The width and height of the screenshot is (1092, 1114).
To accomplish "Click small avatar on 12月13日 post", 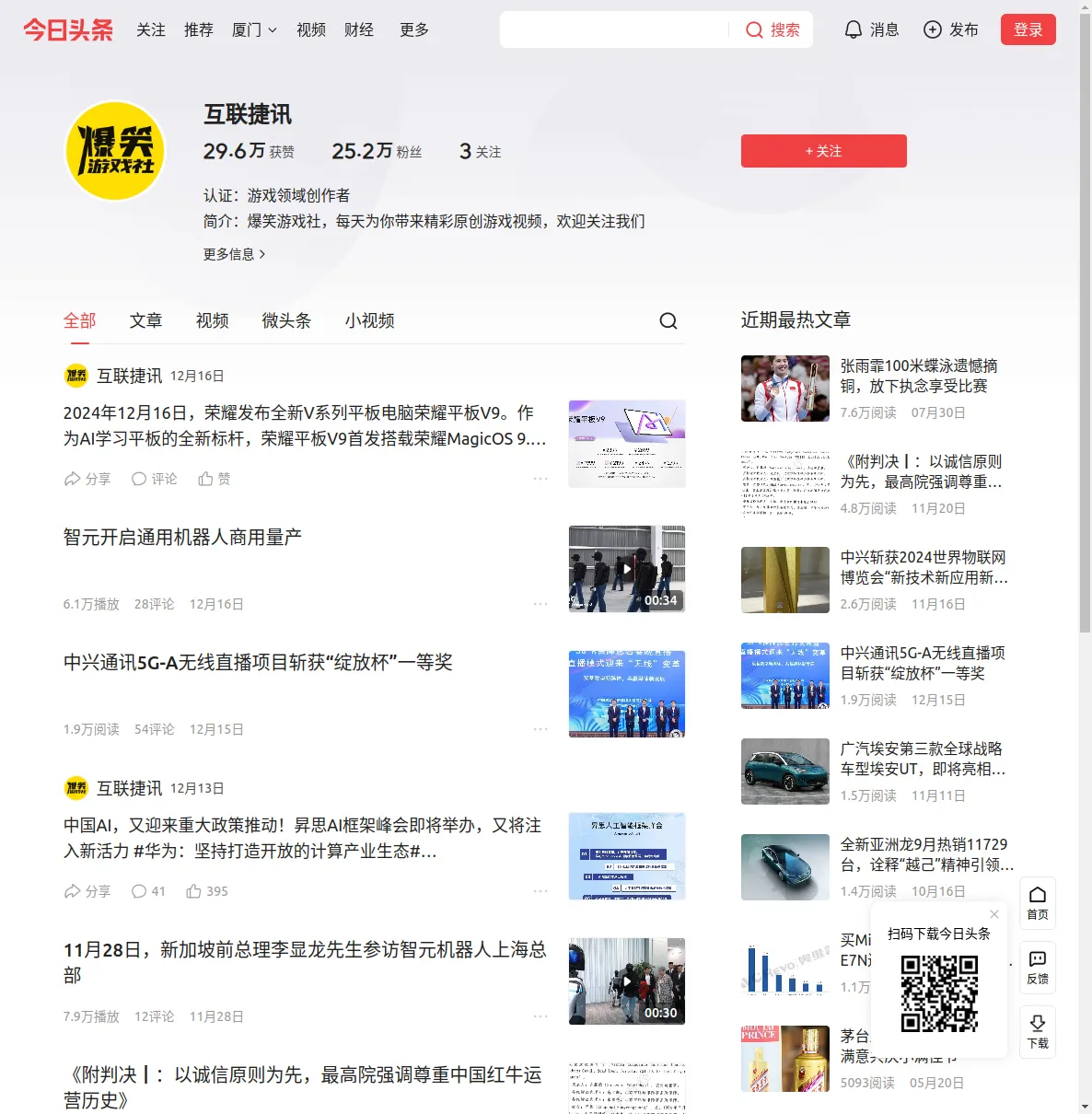I will point(76,788).
